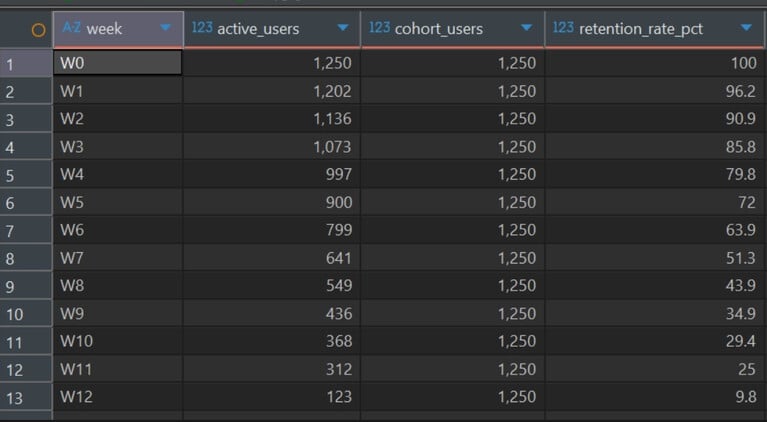Select row number 3 header

tap(26, 119)
